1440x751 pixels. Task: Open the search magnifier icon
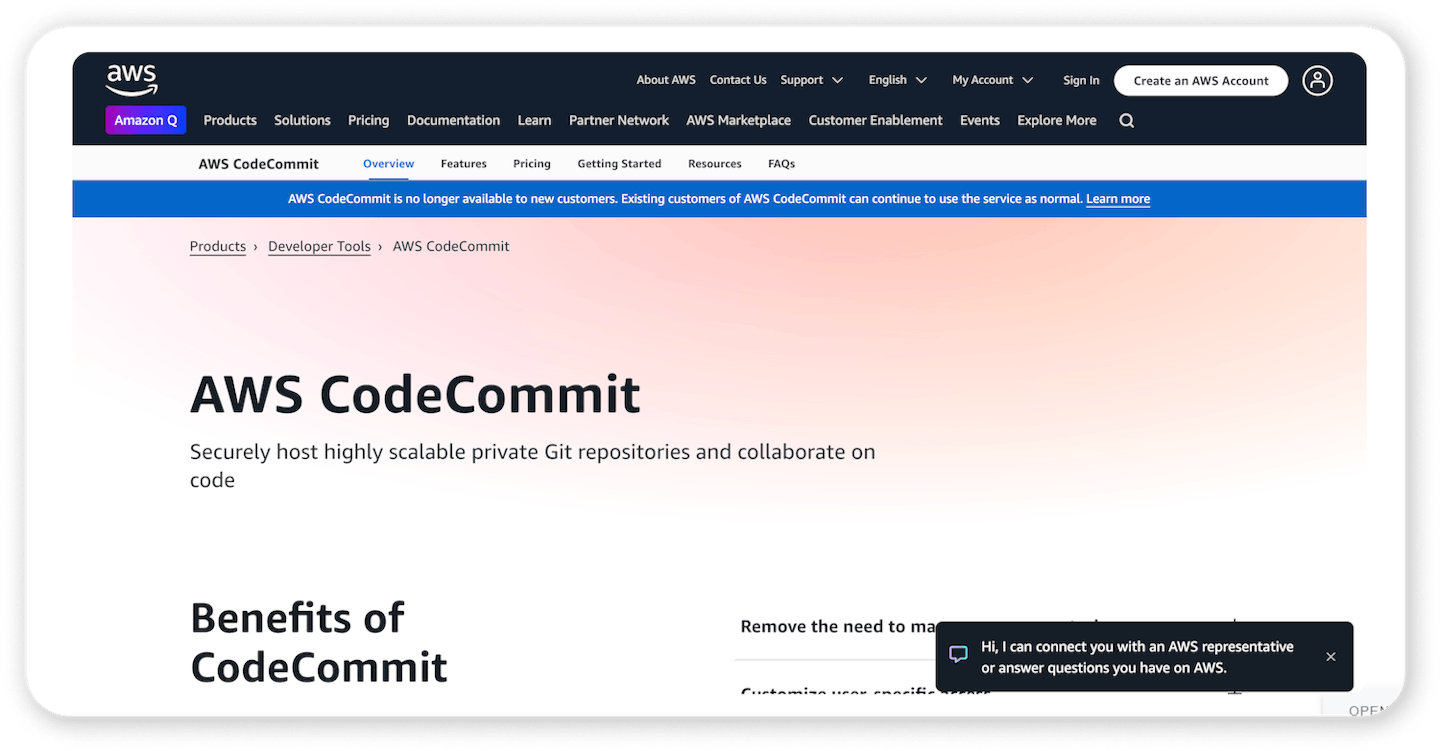[1126, 120]
